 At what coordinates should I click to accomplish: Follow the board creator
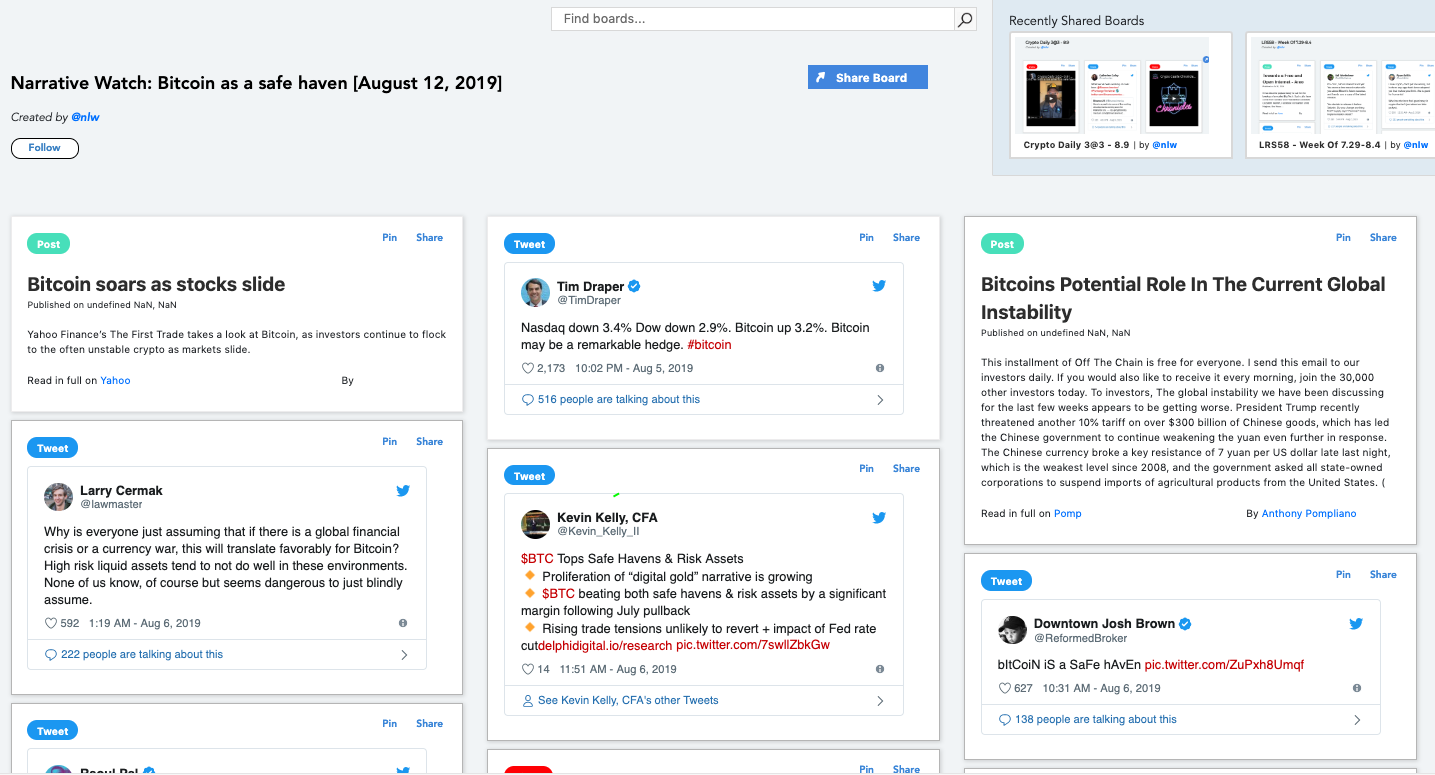pyautogui.click(x=45, y=148)
